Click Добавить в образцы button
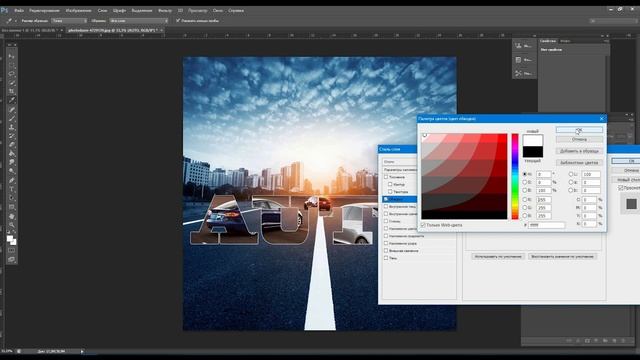640x360 pixels. [579, 151]
